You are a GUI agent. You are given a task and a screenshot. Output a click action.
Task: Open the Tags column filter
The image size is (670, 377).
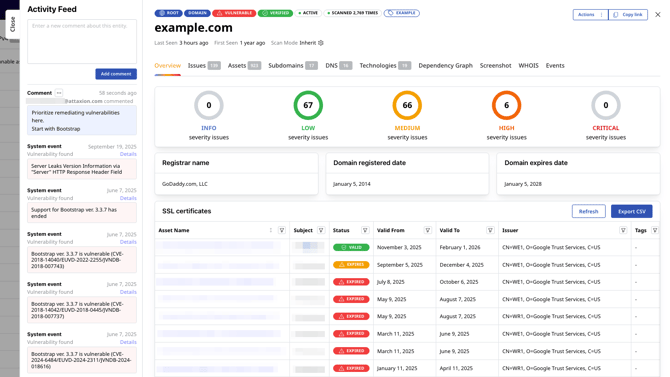click(655, 230)
